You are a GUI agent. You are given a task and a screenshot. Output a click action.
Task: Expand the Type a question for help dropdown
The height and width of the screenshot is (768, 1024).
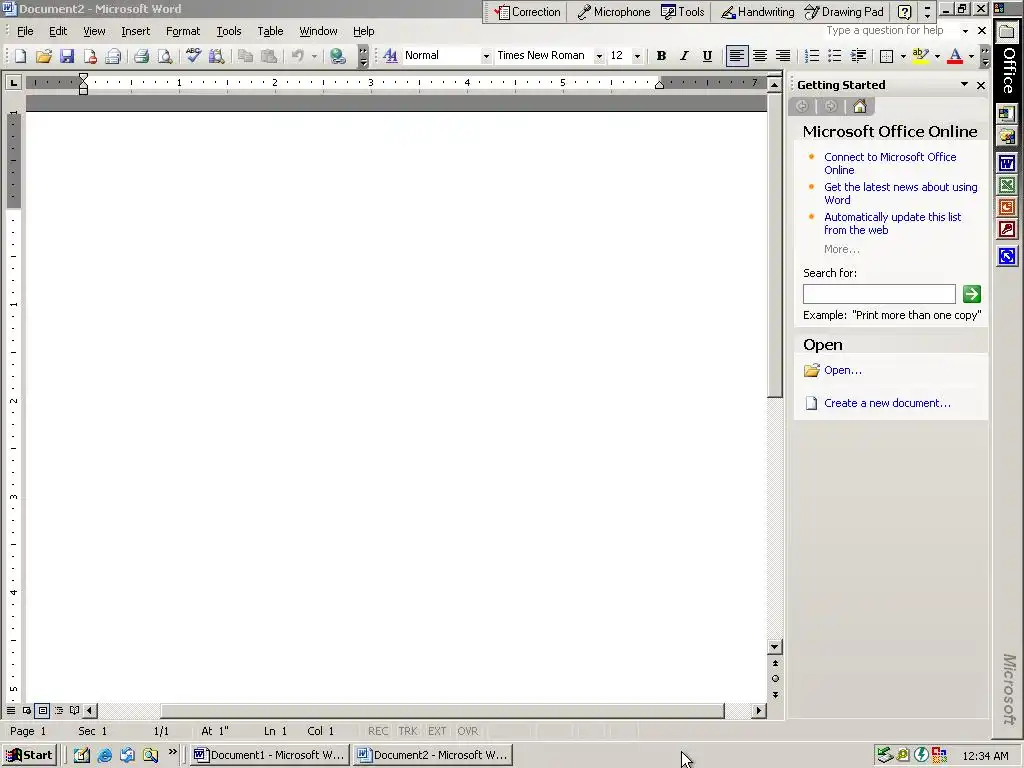click(x=965, y=31)
